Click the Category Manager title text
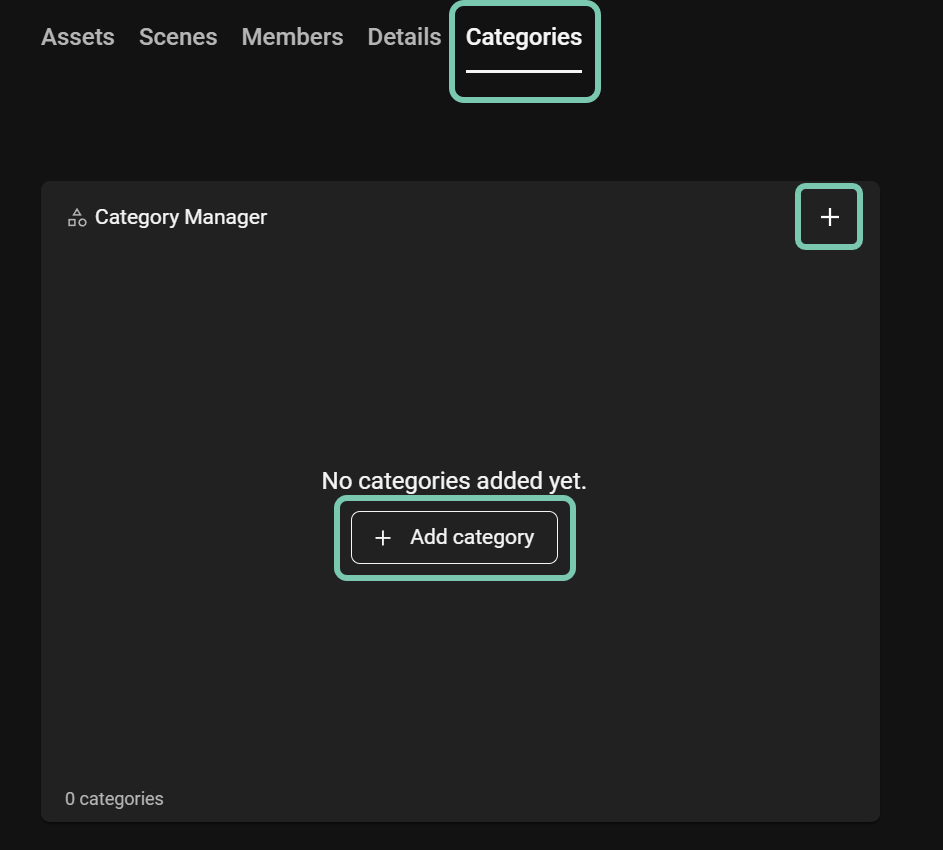Viewport: 943px width, 850px height. click(181, 217)
